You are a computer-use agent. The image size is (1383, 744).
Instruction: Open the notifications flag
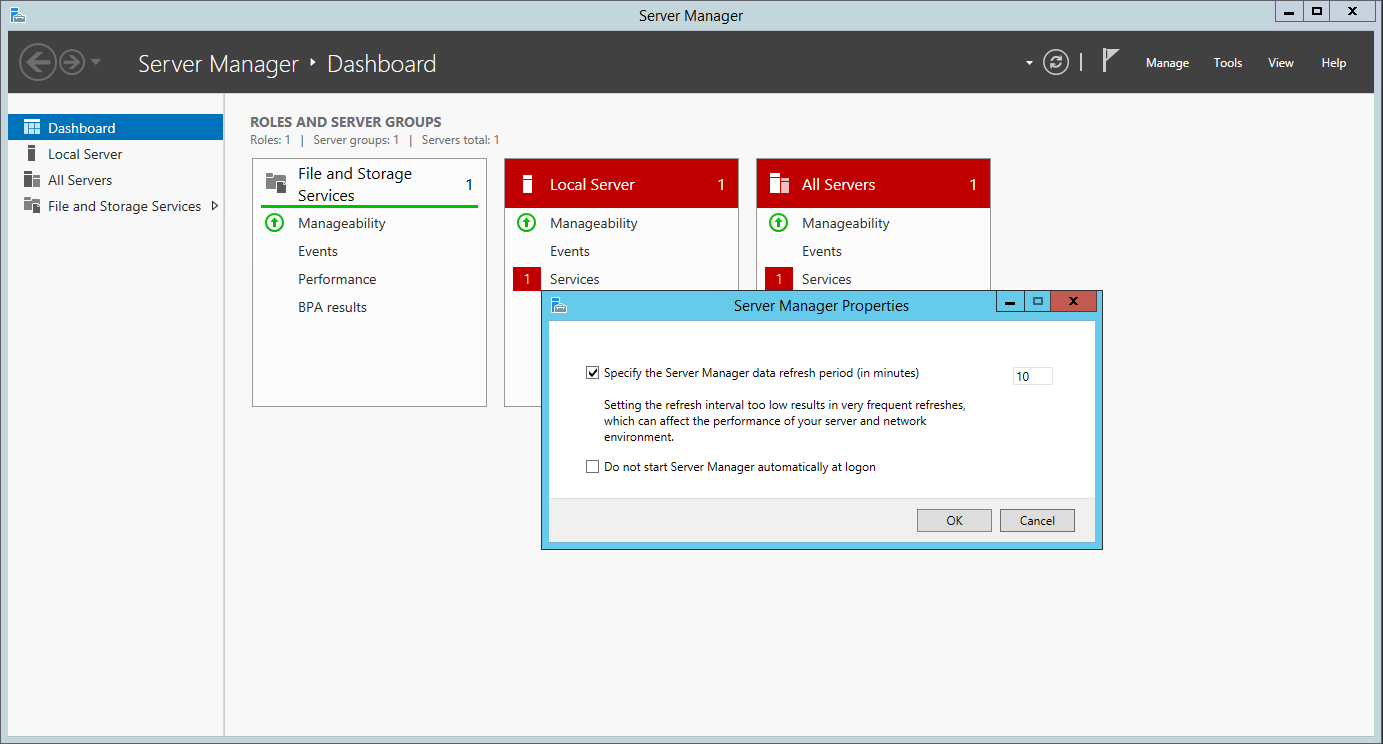pos(1110,61)
